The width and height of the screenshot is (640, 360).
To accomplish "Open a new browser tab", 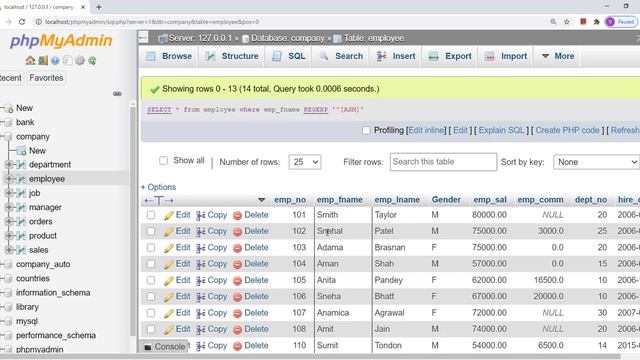I will pos(99,7).
